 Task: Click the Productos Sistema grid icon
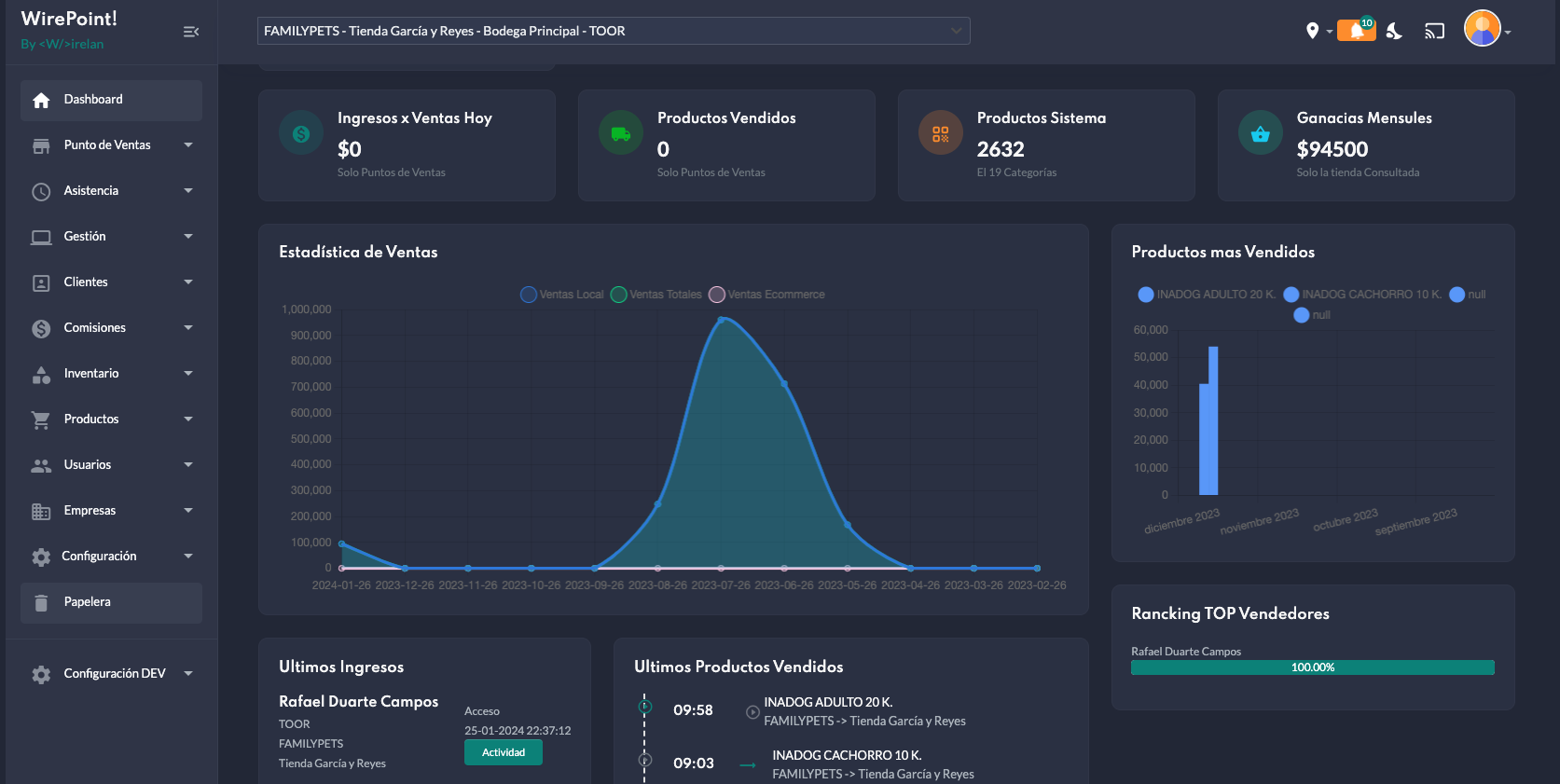coord(941,133)
